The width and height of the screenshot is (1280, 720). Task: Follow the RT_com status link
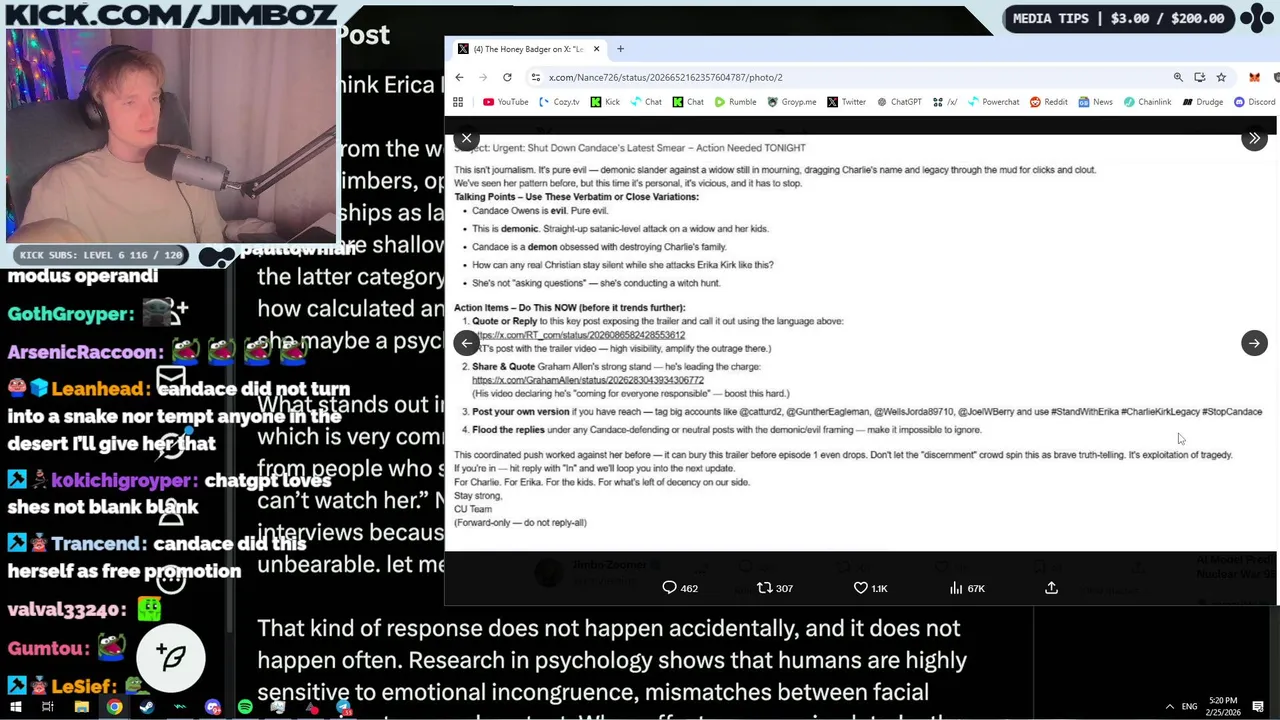(580, 335)
